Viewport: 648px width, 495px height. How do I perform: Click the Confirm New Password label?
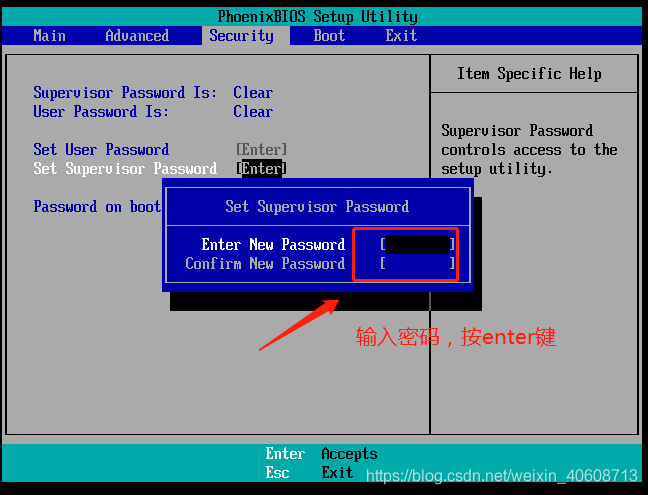[x=265, y=264]
